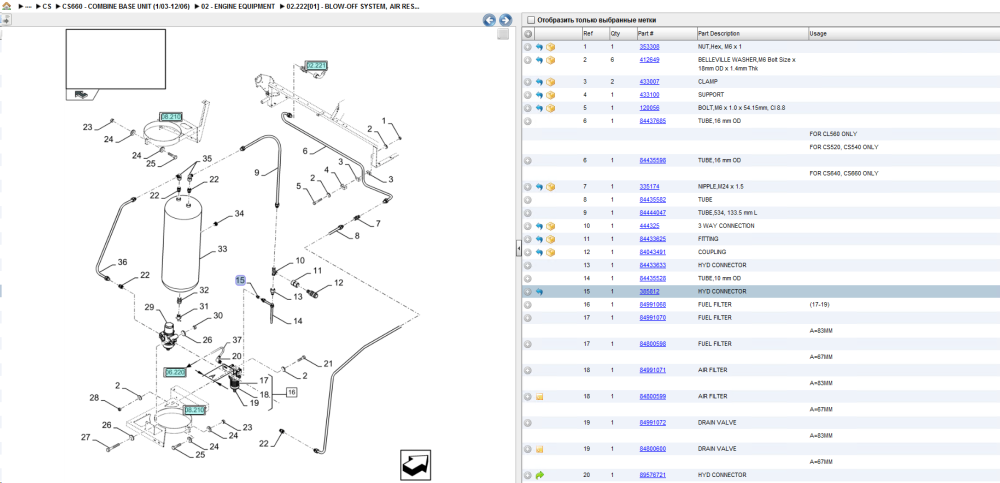Click yellow box icon for FITTING row
Viewport: 1000px width, 483px height.
pyautogui.click(x=550, y=239)
